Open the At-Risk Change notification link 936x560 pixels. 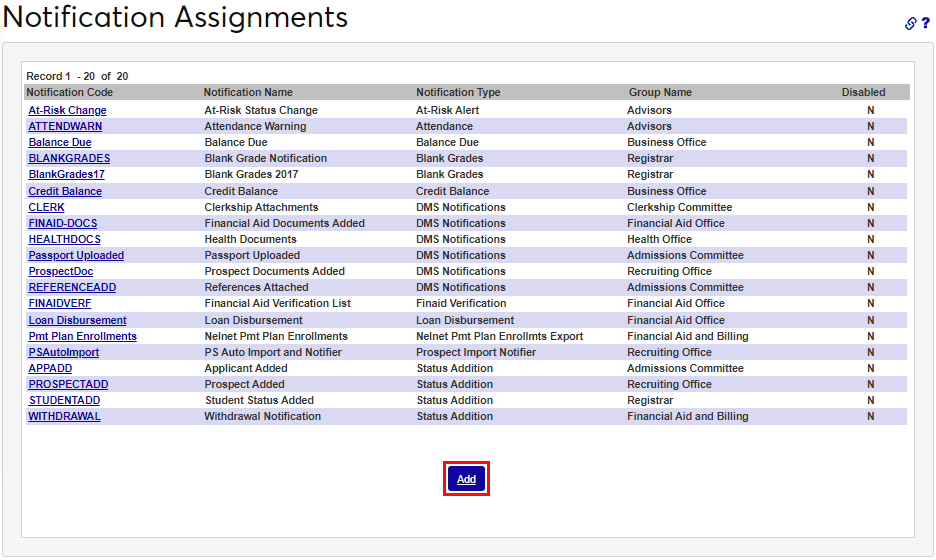point(67,110)
